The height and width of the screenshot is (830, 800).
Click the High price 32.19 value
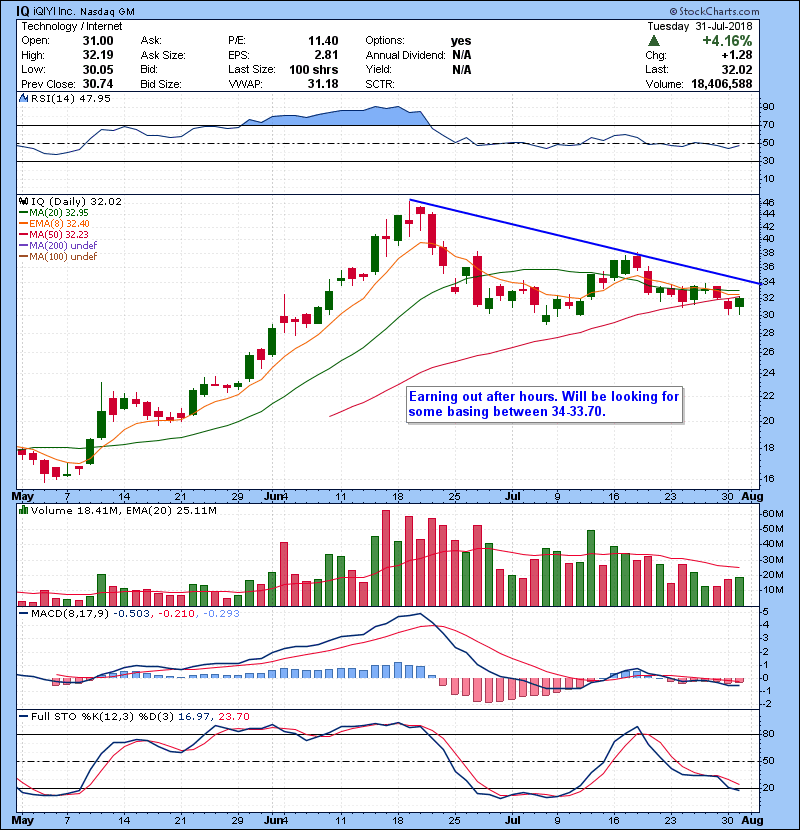[98, 55]
